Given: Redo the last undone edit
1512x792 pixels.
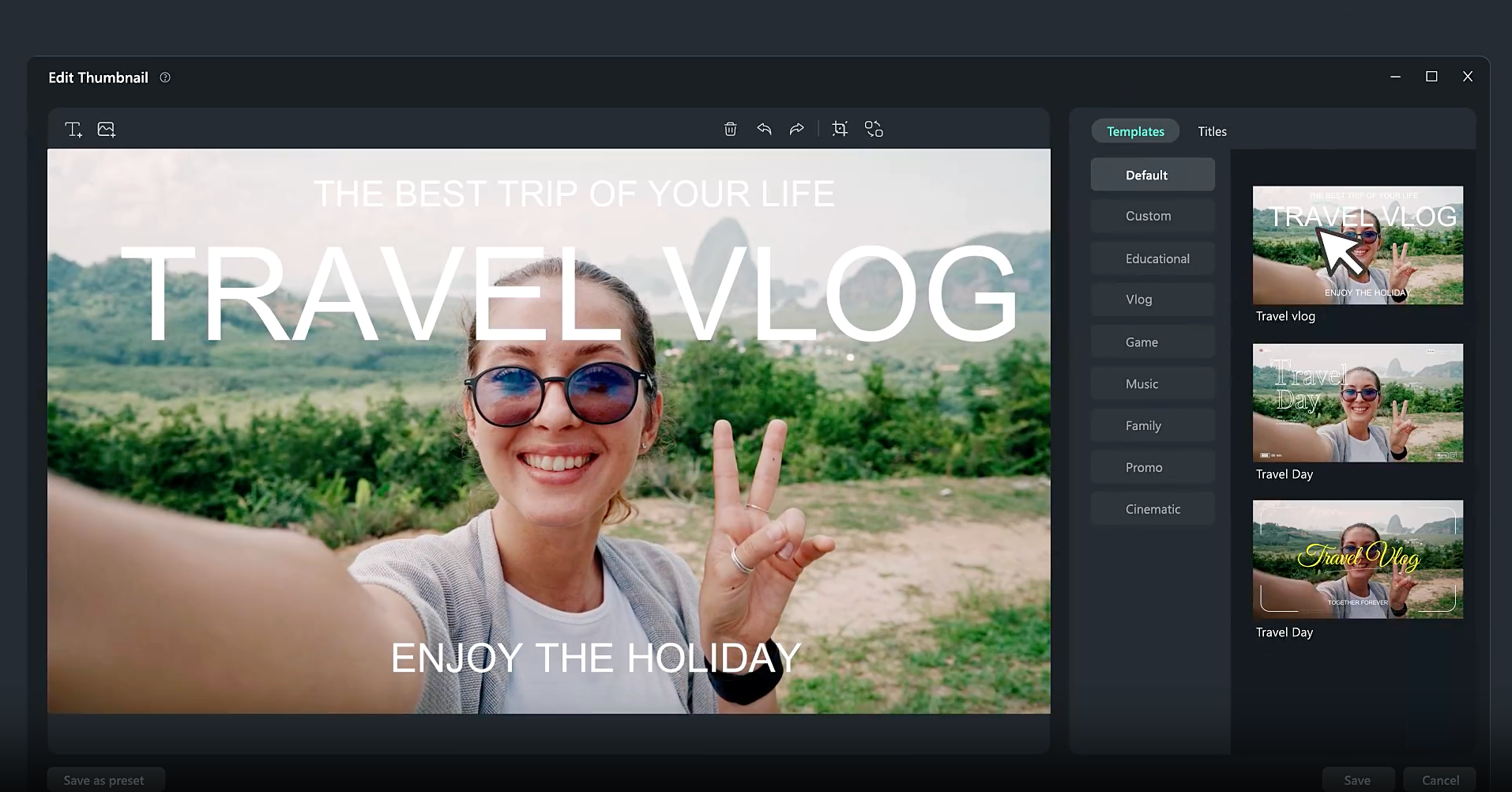Looking at the screenshot, I should click(797, 129).
